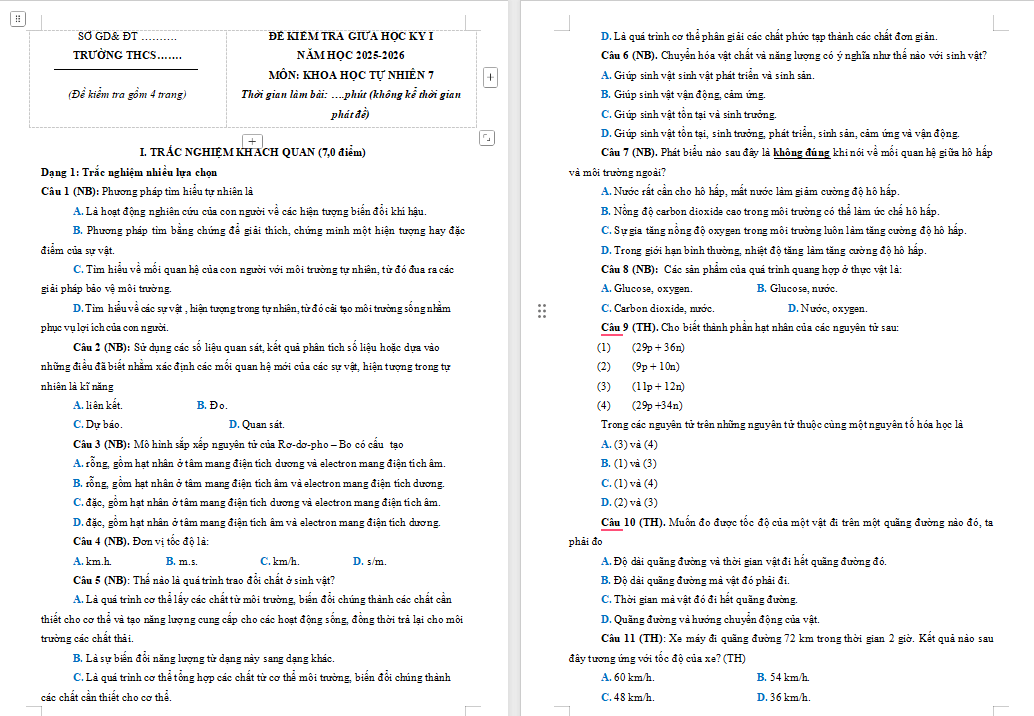The width and height of the screenshot is (1034, 716).
Task: Click answer "C. km/h."
Action: coord(280,561)
